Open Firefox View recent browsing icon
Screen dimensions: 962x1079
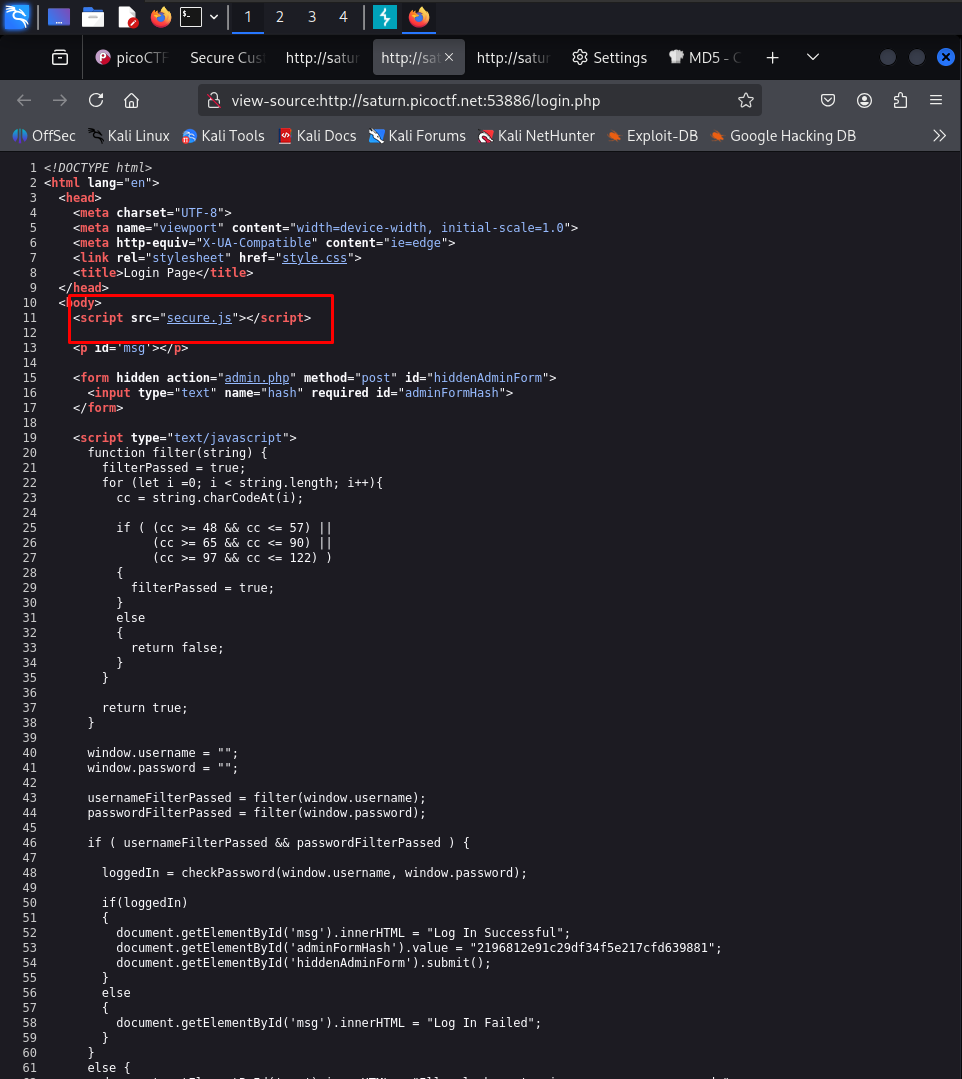pyautogui.click(x=61, y=58)
